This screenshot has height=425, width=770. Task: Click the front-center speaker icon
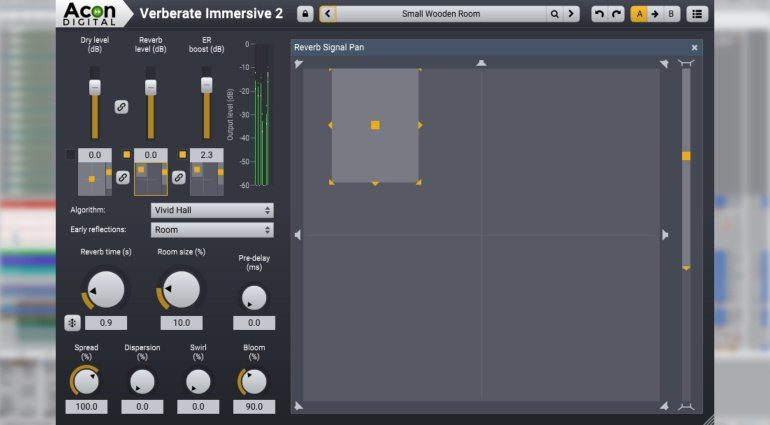481,62
